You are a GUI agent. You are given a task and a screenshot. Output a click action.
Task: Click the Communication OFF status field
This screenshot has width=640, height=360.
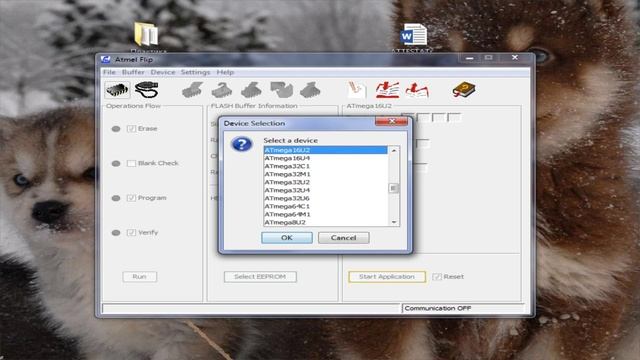point(463,308)
